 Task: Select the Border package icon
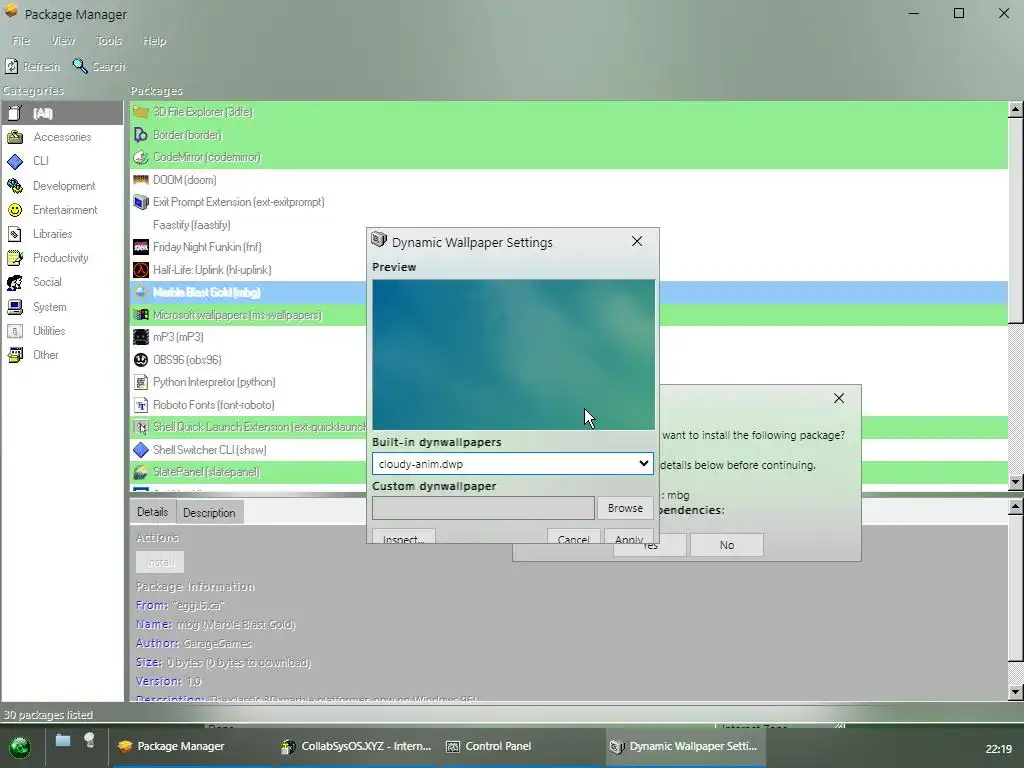pos(140,135)
